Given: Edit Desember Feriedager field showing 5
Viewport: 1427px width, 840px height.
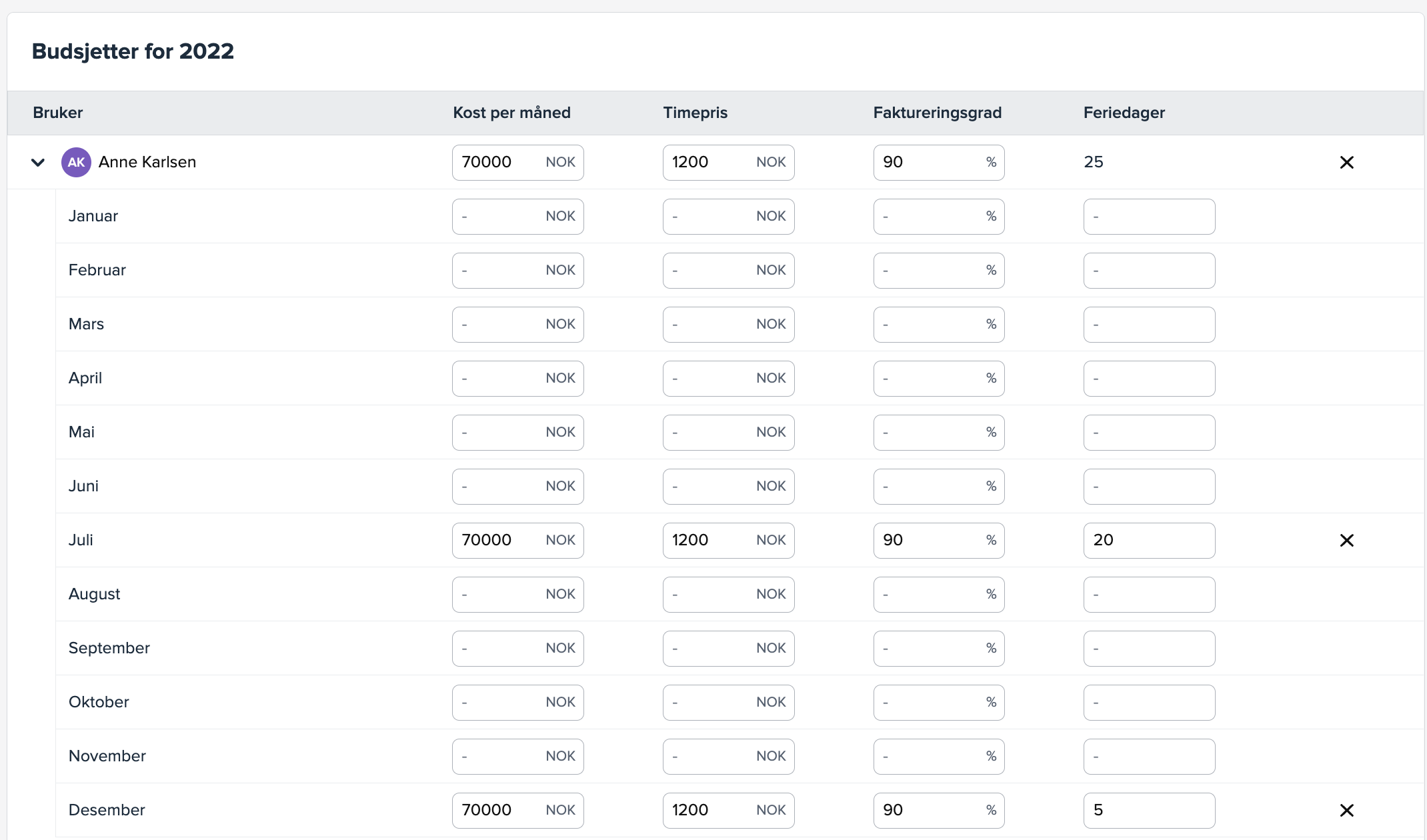Looking at the screenshot, I should 1148,811.
